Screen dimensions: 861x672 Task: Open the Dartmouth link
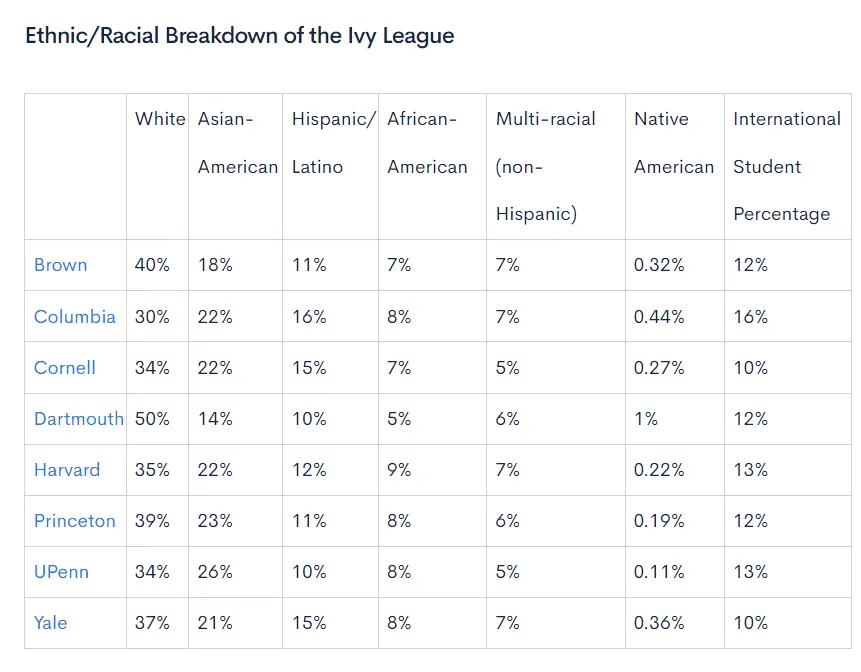(x=79, y=418)
